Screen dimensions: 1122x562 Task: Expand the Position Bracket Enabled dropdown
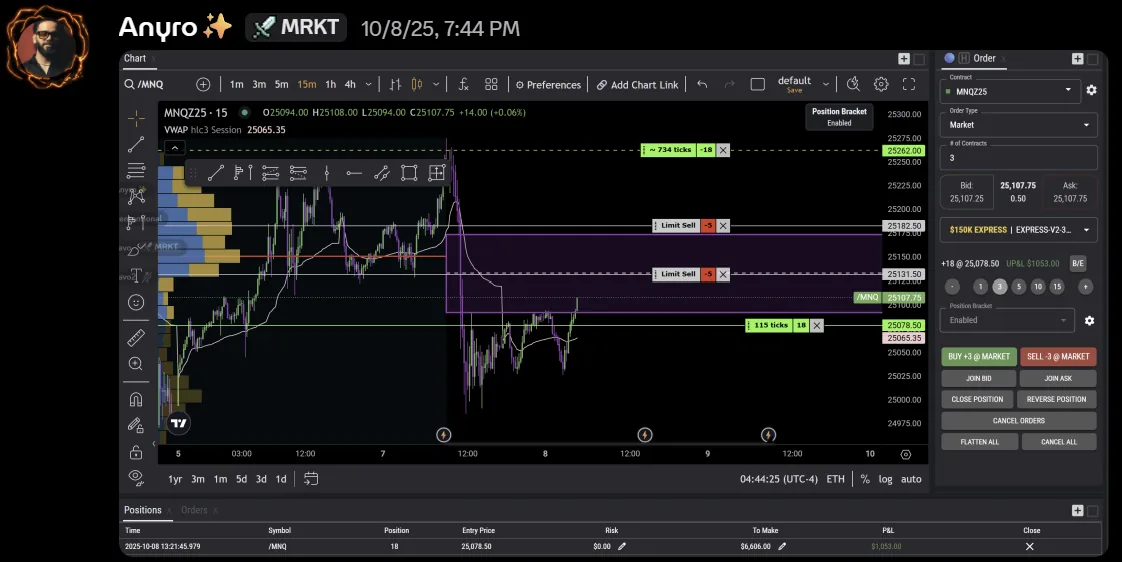(x=1008, y=320)
